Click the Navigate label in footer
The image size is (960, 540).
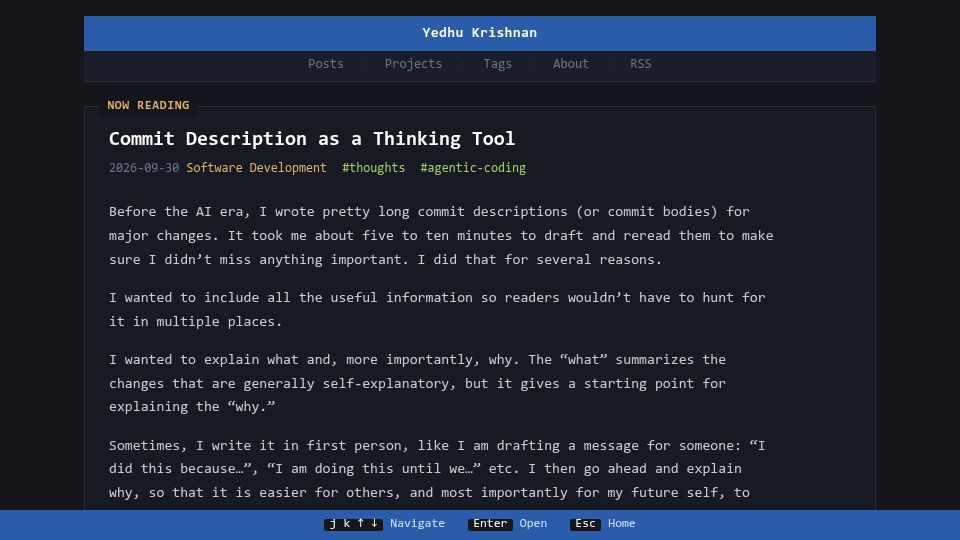click(x=418, y=523)
